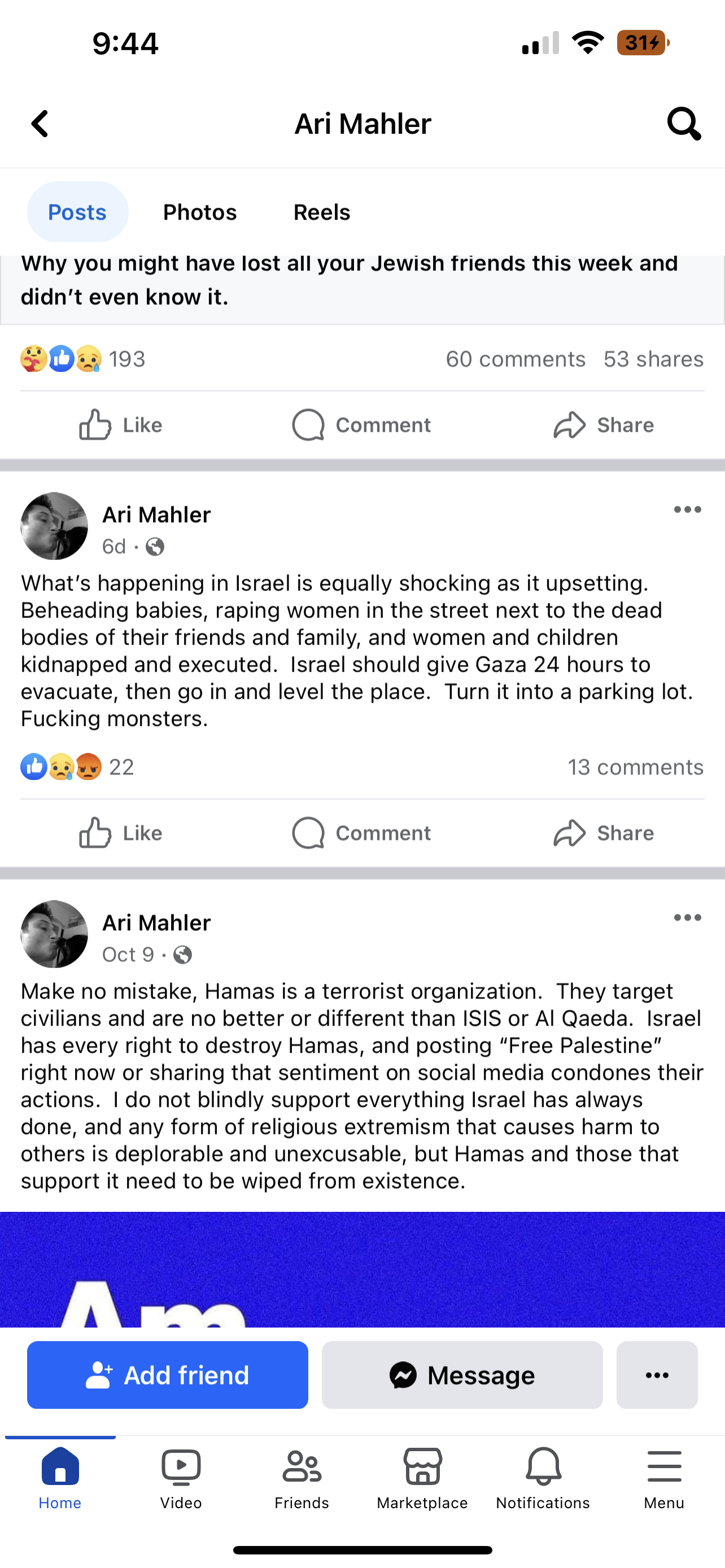
Task: Tap the back arrow icon
Action: coord(40,124)
